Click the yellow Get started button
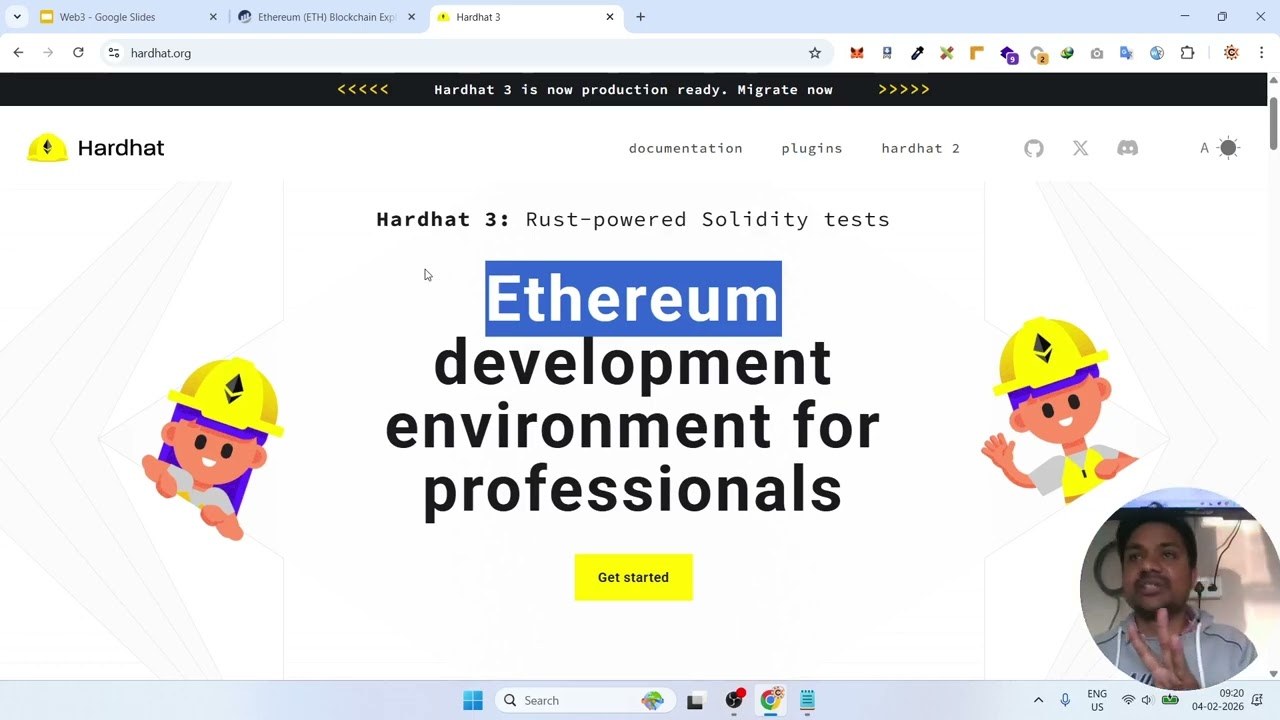1280x720 pixels. 633,577
